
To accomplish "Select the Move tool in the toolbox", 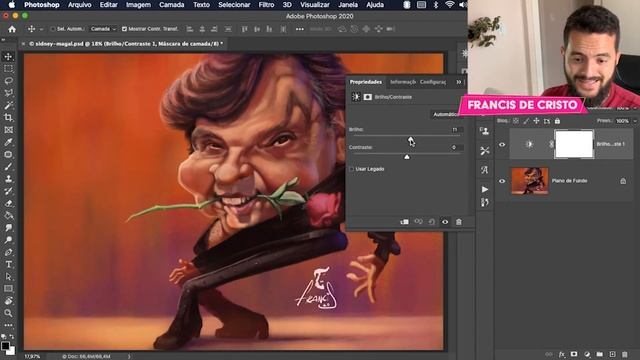I will point(8,56).
